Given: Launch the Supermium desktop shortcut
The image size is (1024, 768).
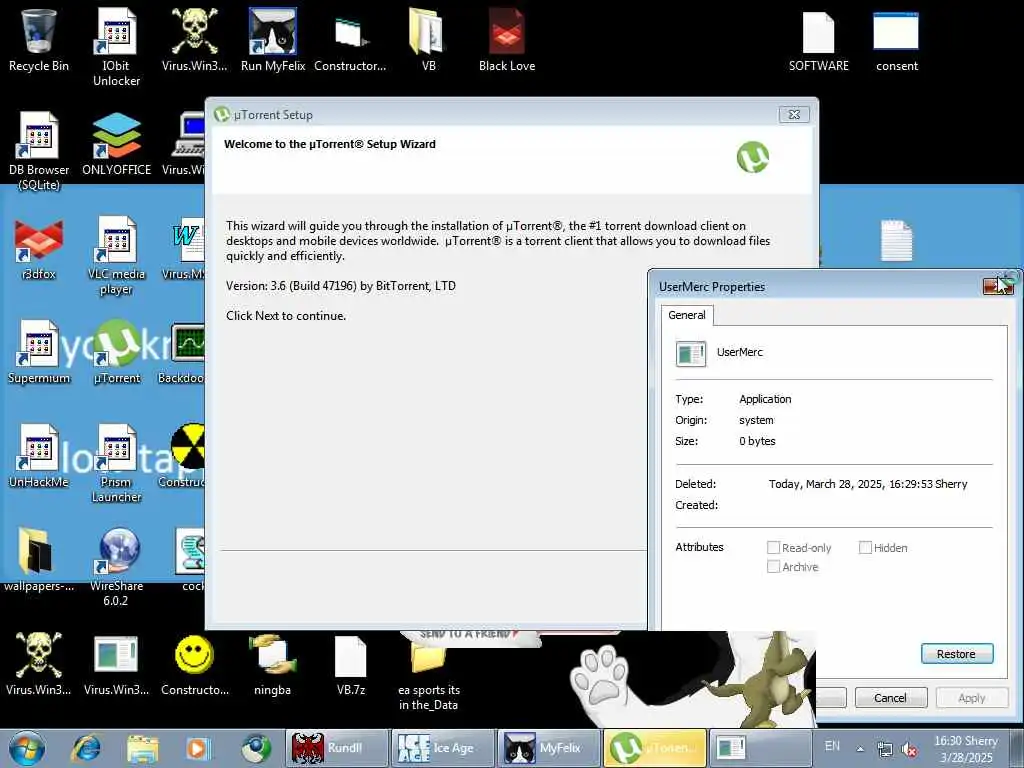Looking at the screenshot, I should (x=39, y=353).
